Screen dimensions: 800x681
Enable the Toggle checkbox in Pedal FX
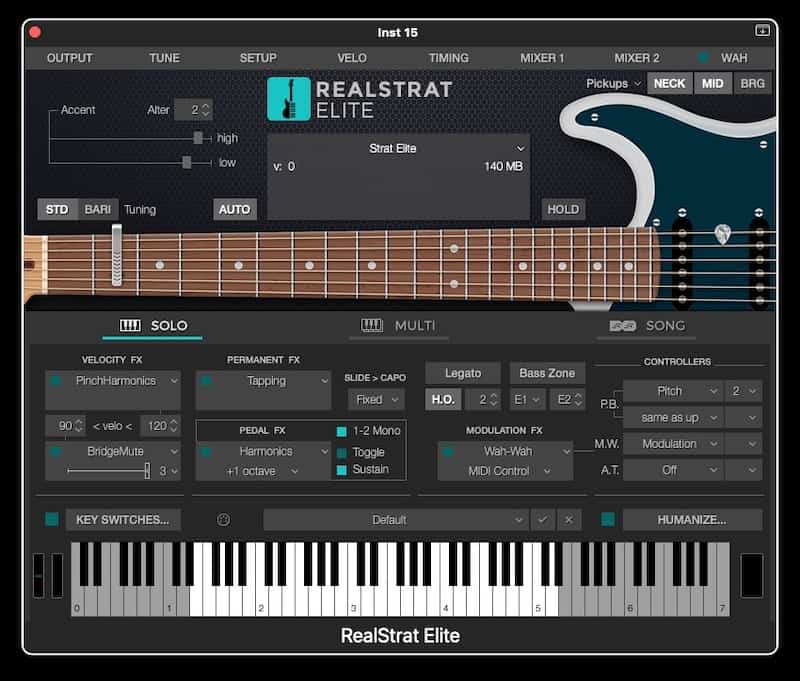[342, 452]
